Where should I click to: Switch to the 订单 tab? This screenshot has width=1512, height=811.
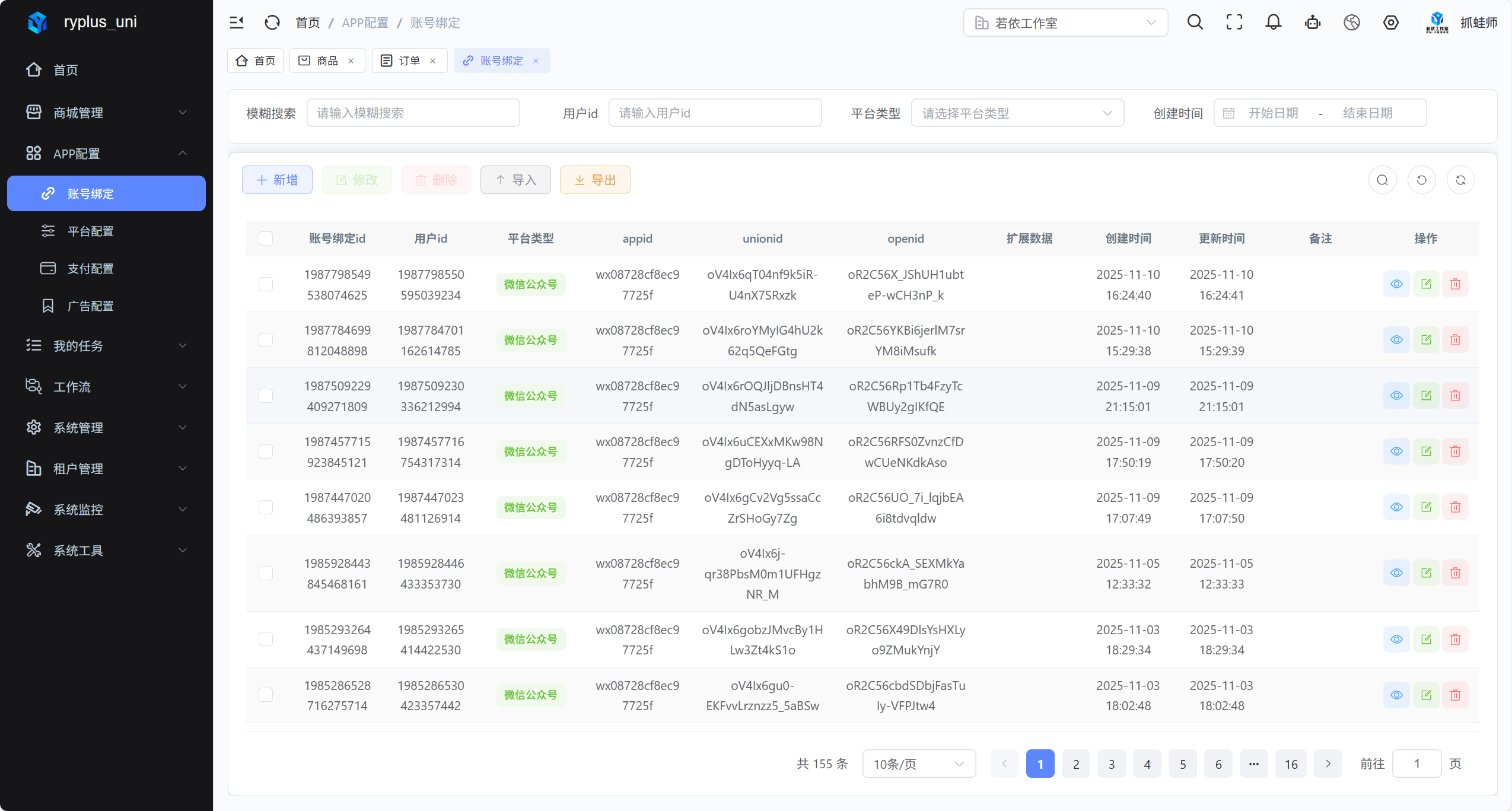pyautogui.click(x=409, y=61)
